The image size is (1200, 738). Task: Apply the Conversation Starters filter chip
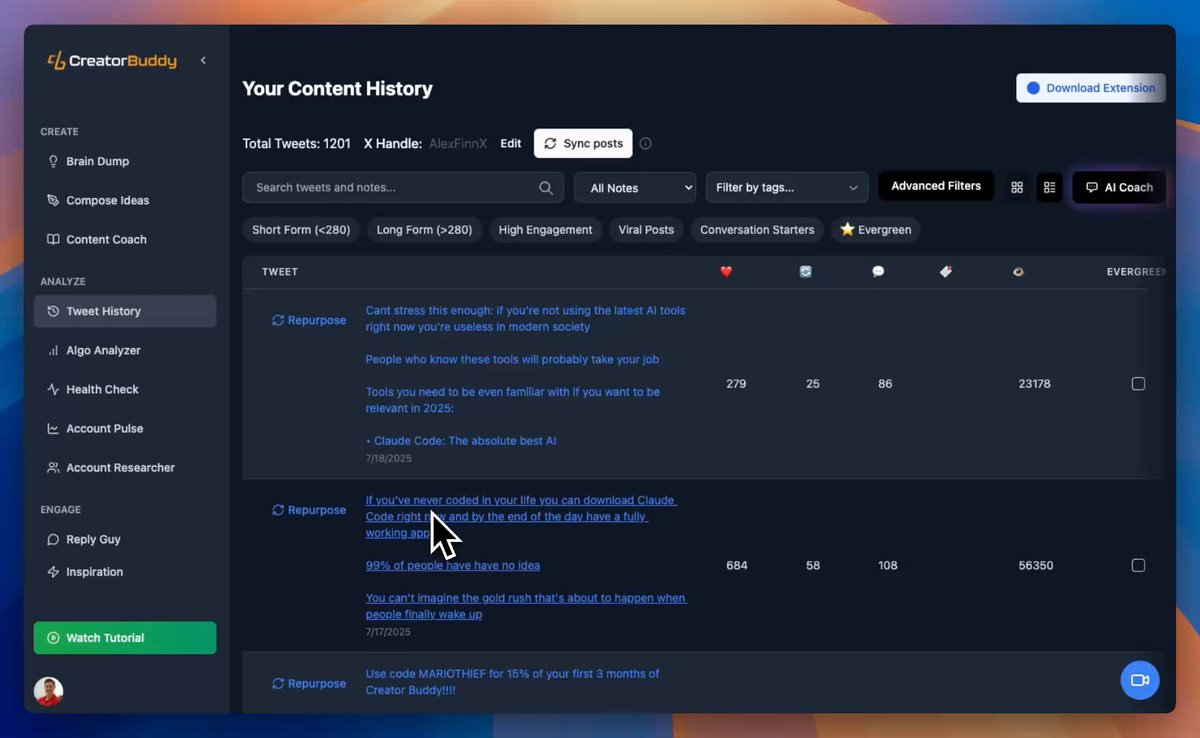click(x=757, y=230)
